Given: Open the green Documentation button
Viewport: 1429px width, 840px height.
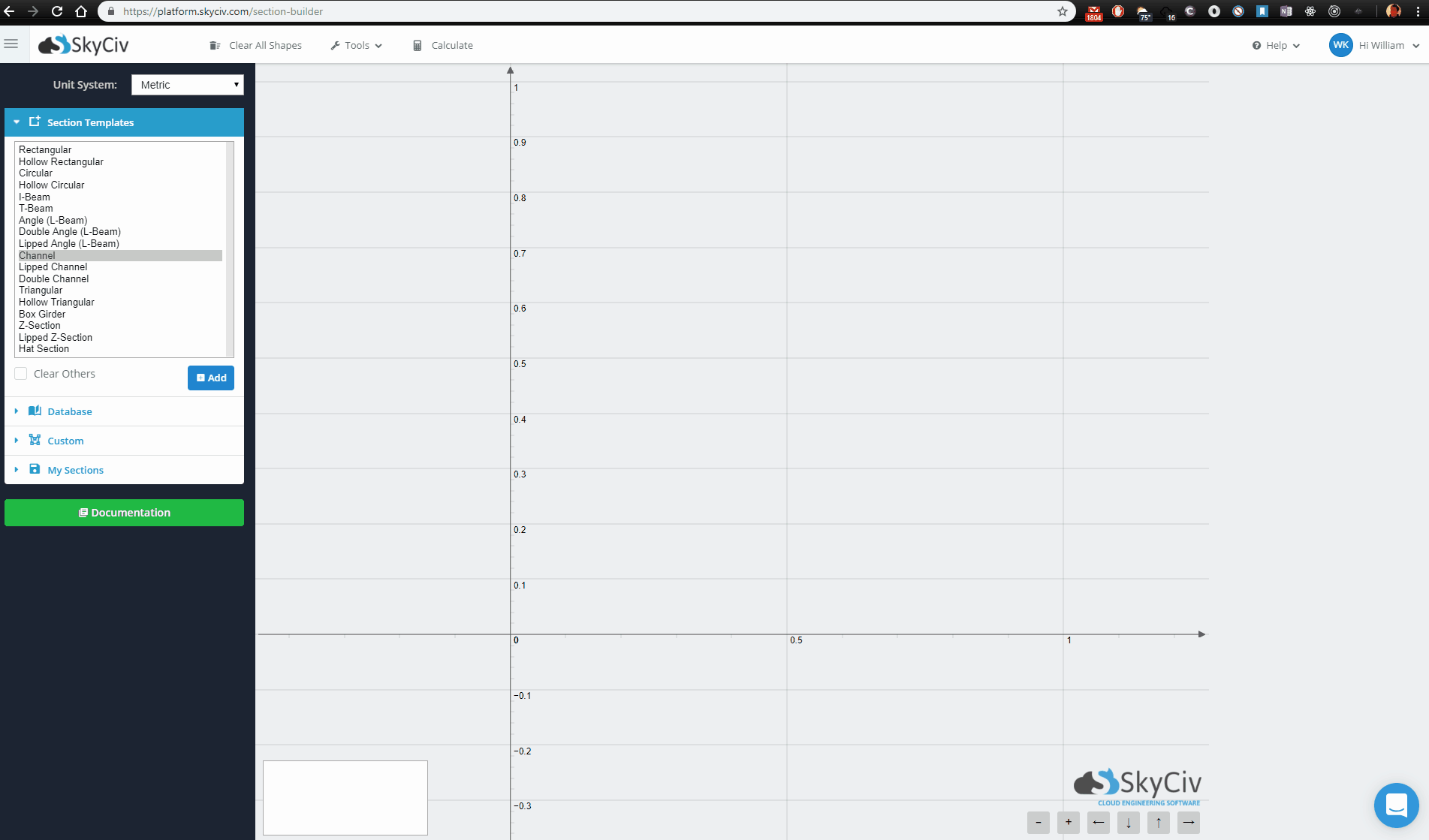Looking at the screenshot, I should [124, 513].
